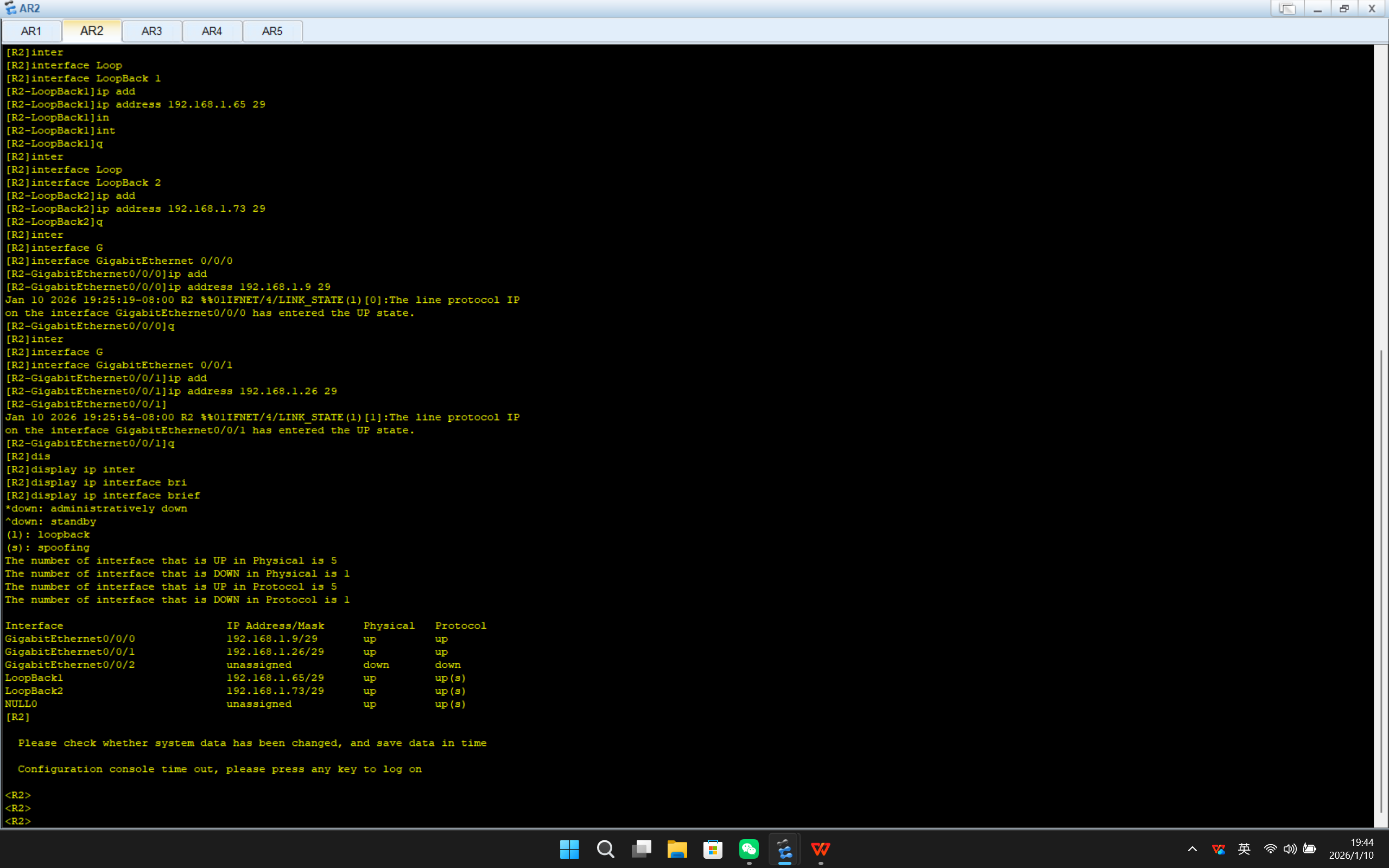Open the AR5 tab
This screenshot has width=1389, height=868.
[272, 31]
